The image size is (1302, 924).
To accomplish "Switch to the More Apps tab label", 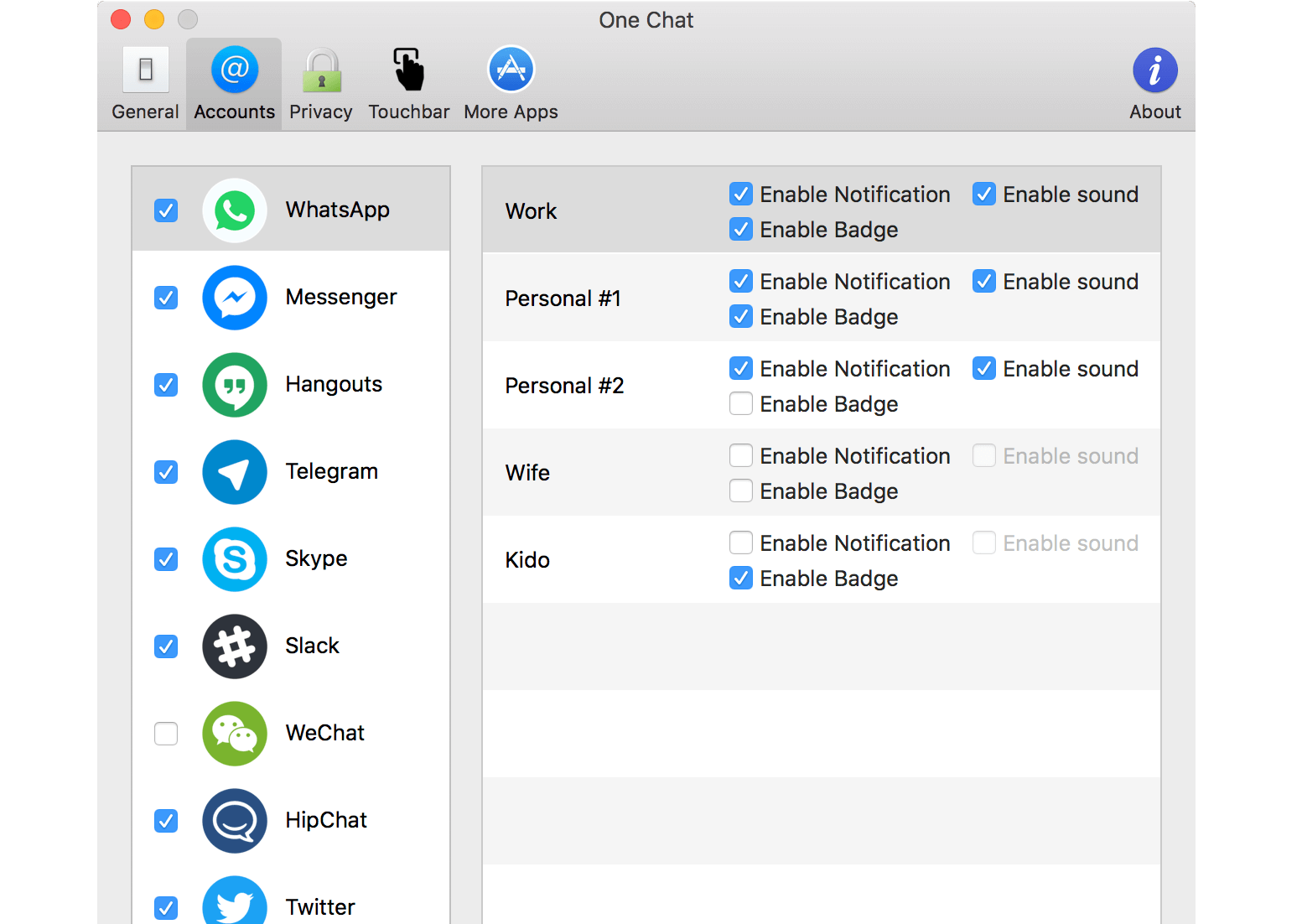I will (x=511, y=112).
